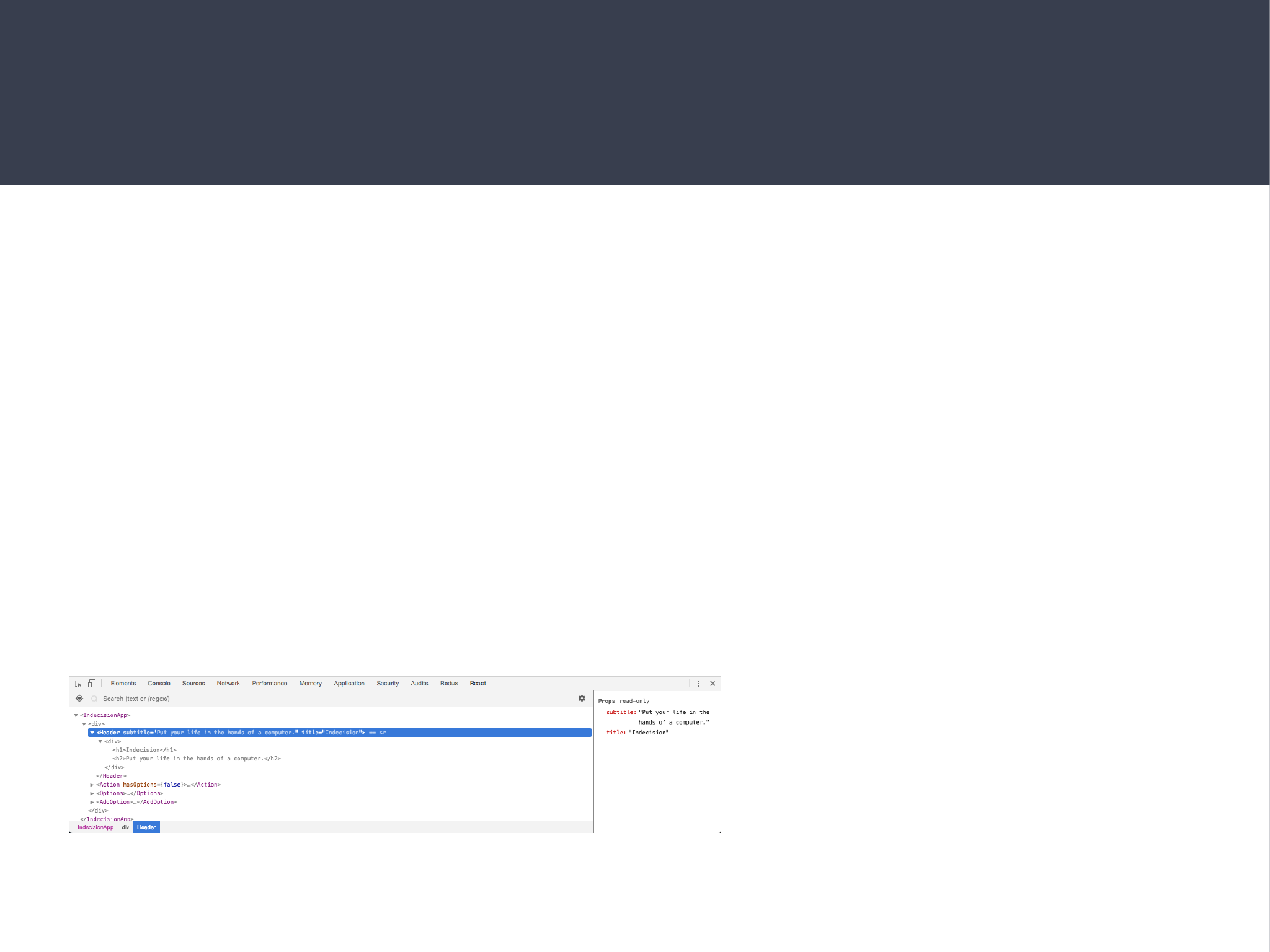
Task: Click IndecisionApp in the breadcrumb bar
Action: coord(95,827)
